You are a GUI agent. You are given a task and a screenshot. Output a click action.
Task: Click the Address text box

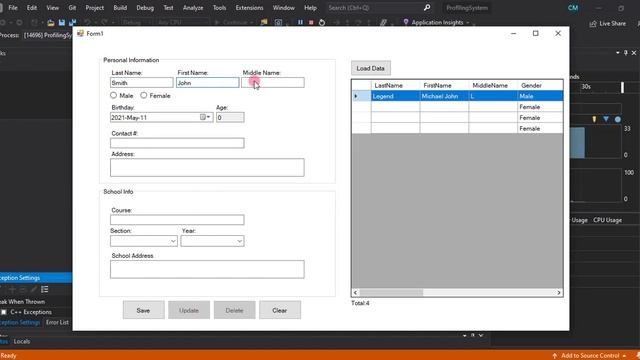[x=207, y=167]
